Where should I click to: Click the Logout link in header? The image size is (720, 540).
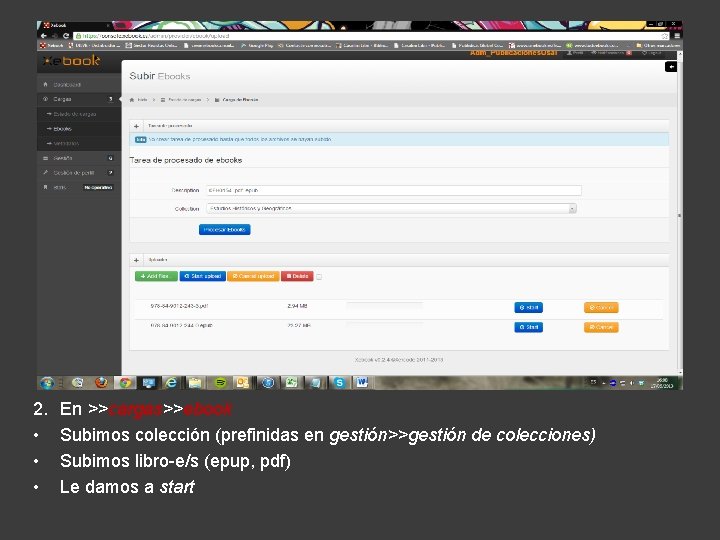pos(652,53)
